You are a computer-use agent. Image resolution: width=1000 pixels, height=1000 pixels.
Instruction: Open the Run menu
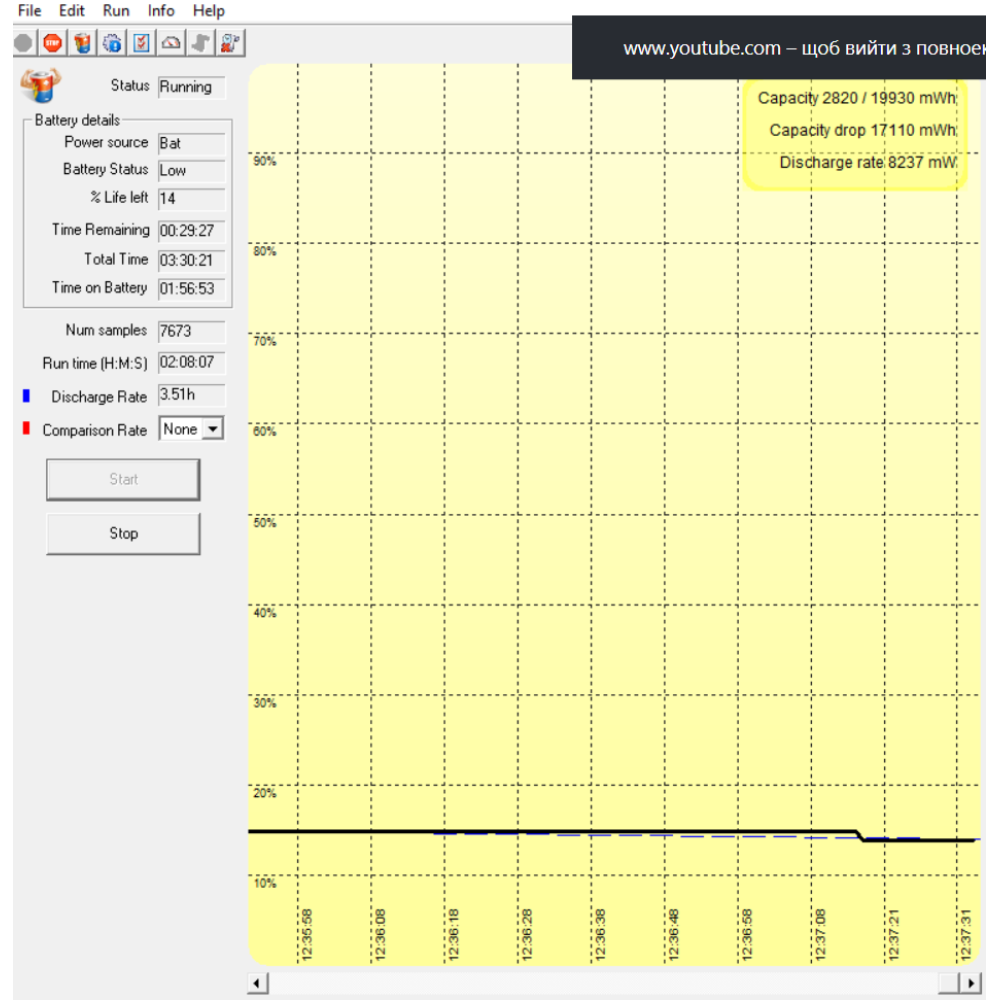tap(116, 11)
